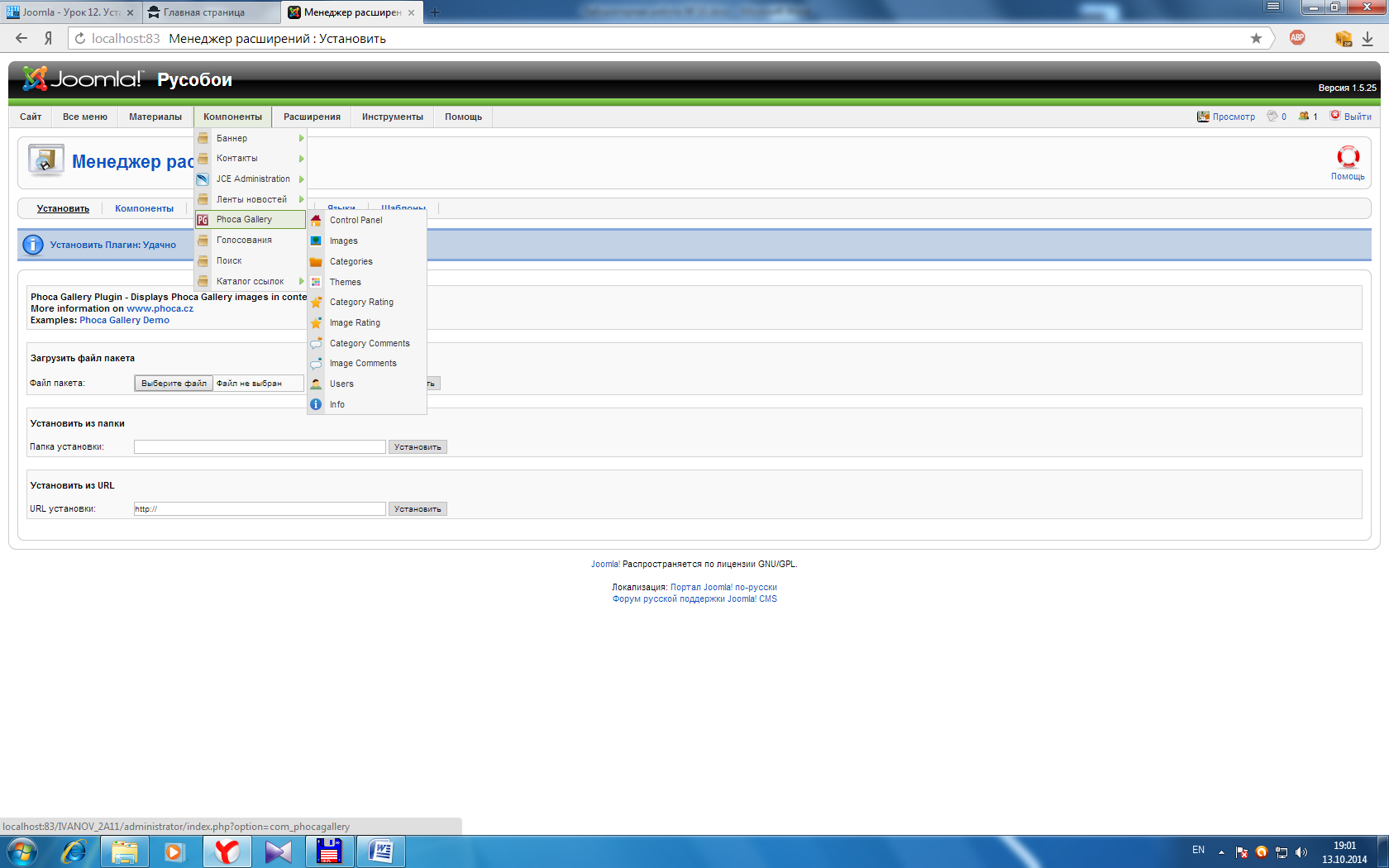This screenshot has height=868, width=1389.
Task: Click the AdBlock Plus browser icon
Action: tap(1297, 38)
